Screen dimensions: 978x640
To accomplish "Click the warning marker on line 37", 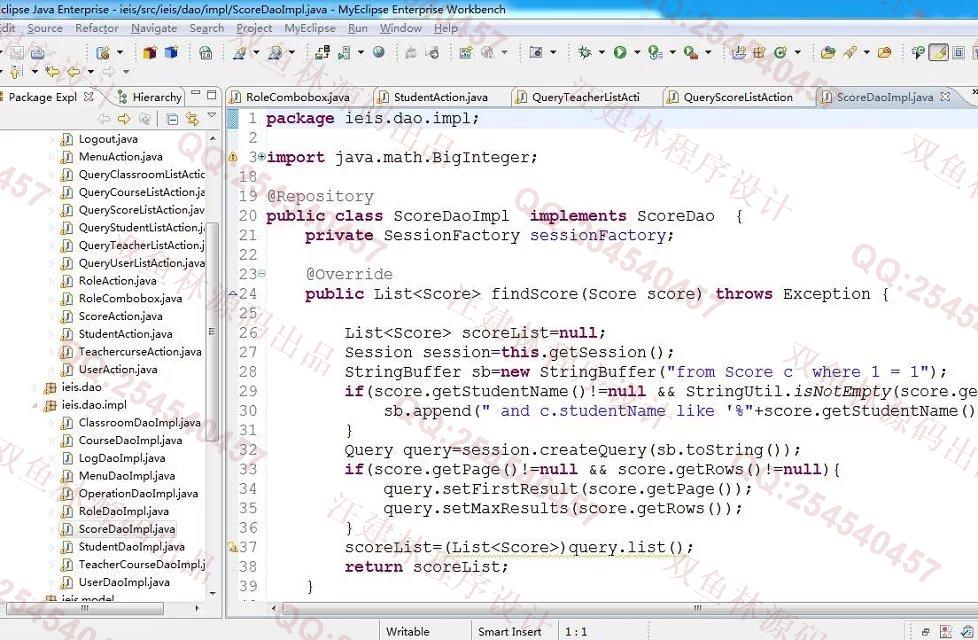I will 233,548.
